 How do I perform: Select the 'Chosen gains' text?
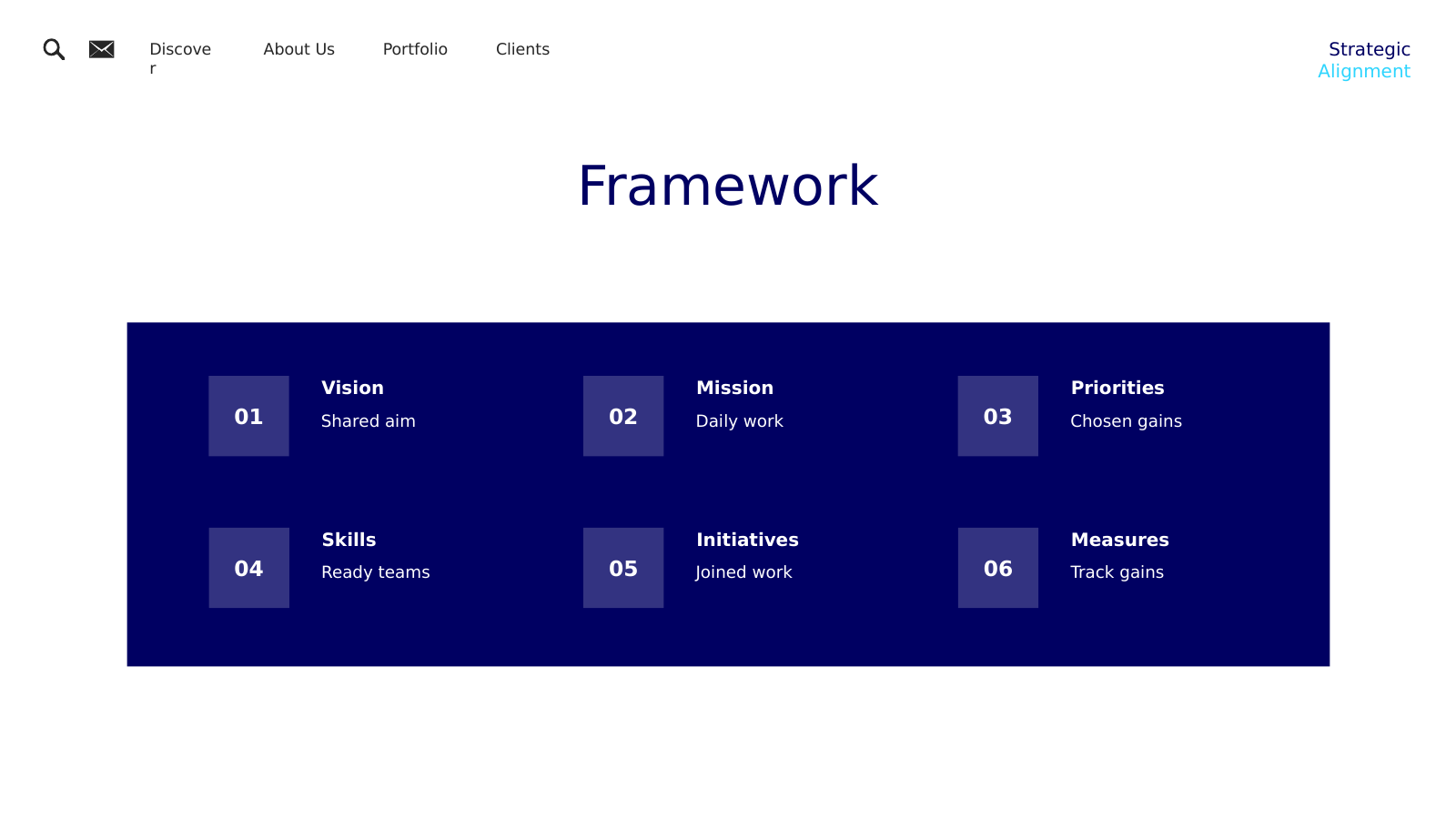[x=1126, y=420]
